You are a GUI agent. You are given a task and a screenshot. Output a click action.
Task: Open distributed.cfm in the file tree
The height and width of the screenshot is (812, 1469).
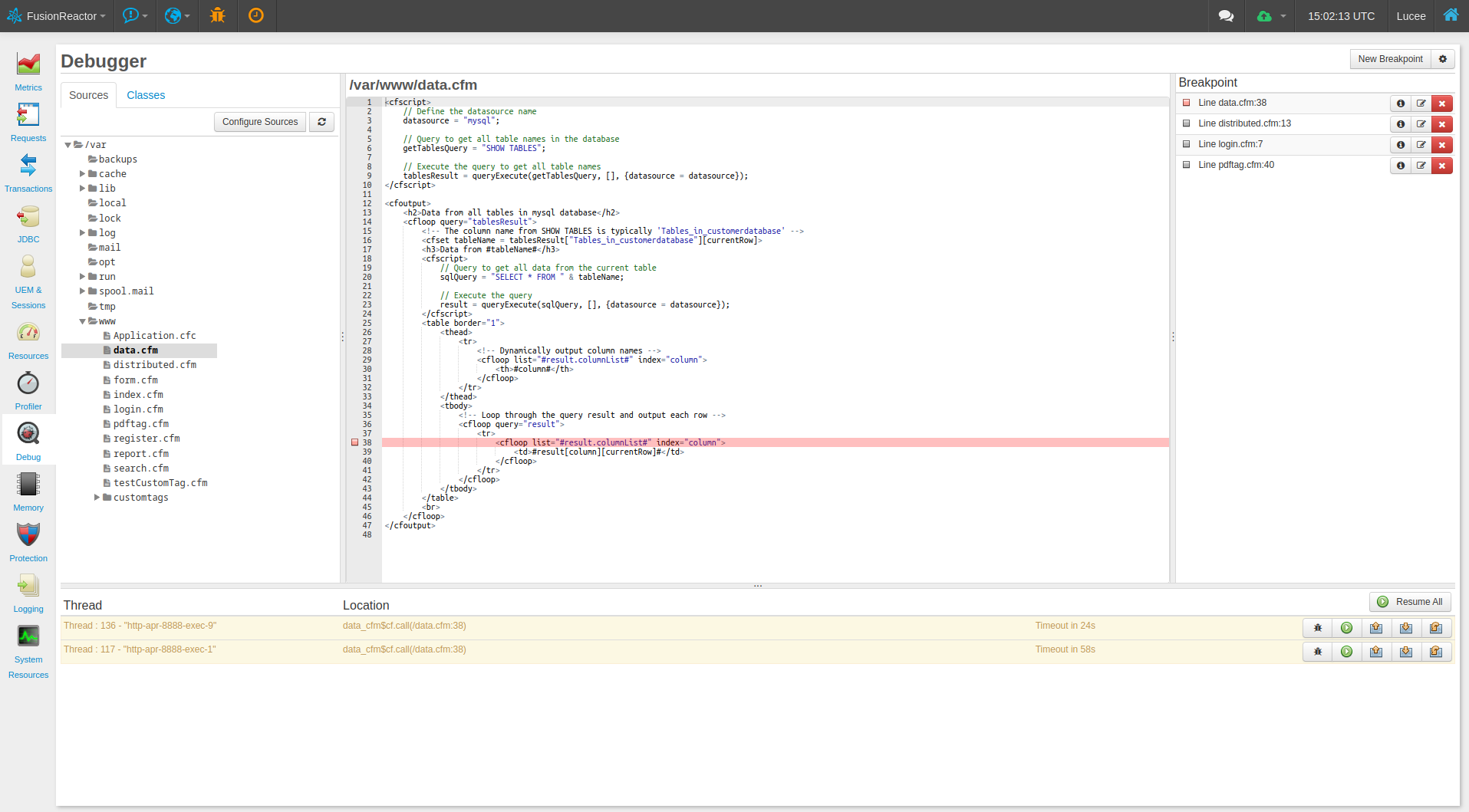[x=155, y=365]
